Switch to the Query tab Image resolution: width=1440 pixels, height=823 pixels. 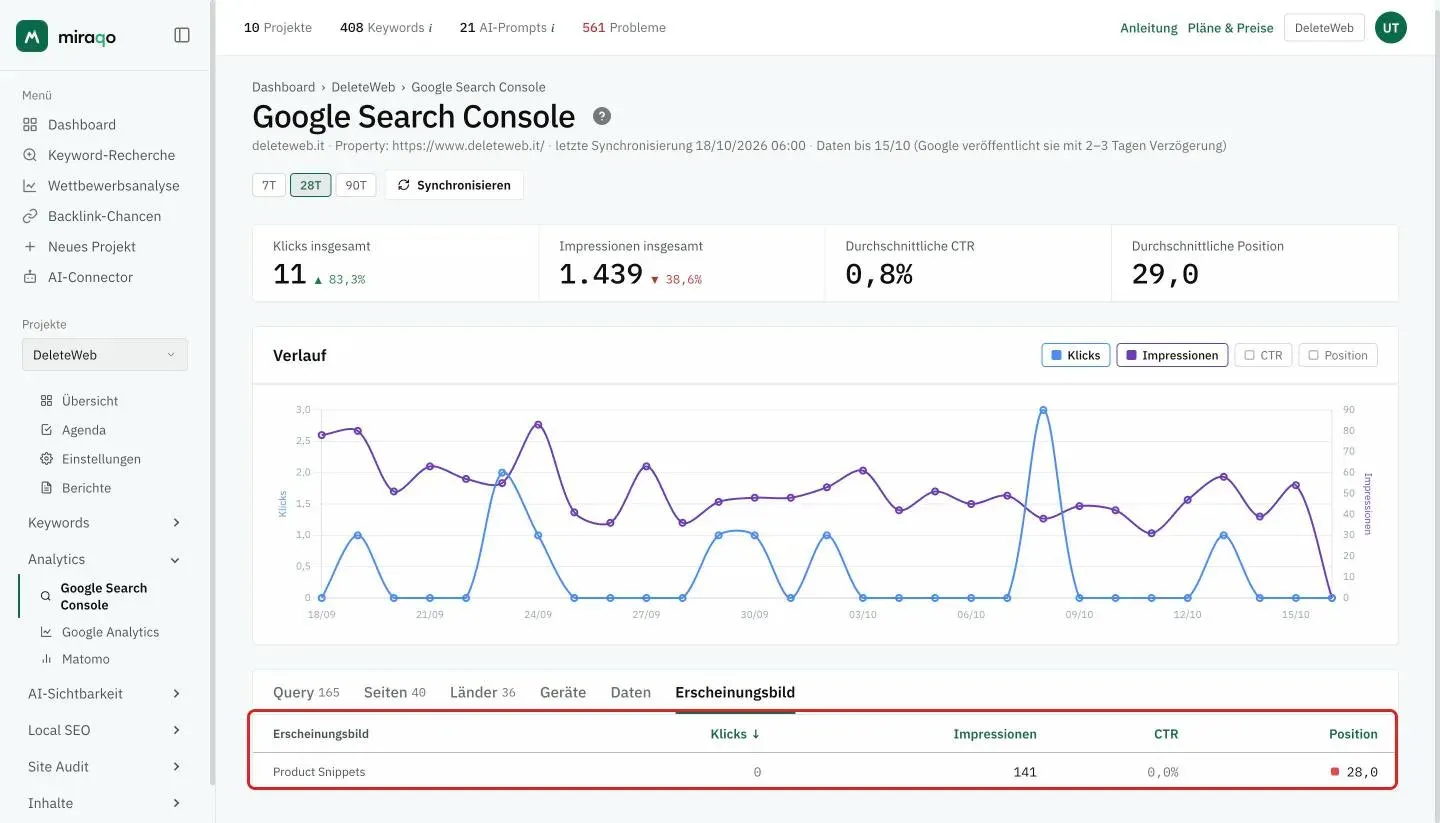pos(306,692)
